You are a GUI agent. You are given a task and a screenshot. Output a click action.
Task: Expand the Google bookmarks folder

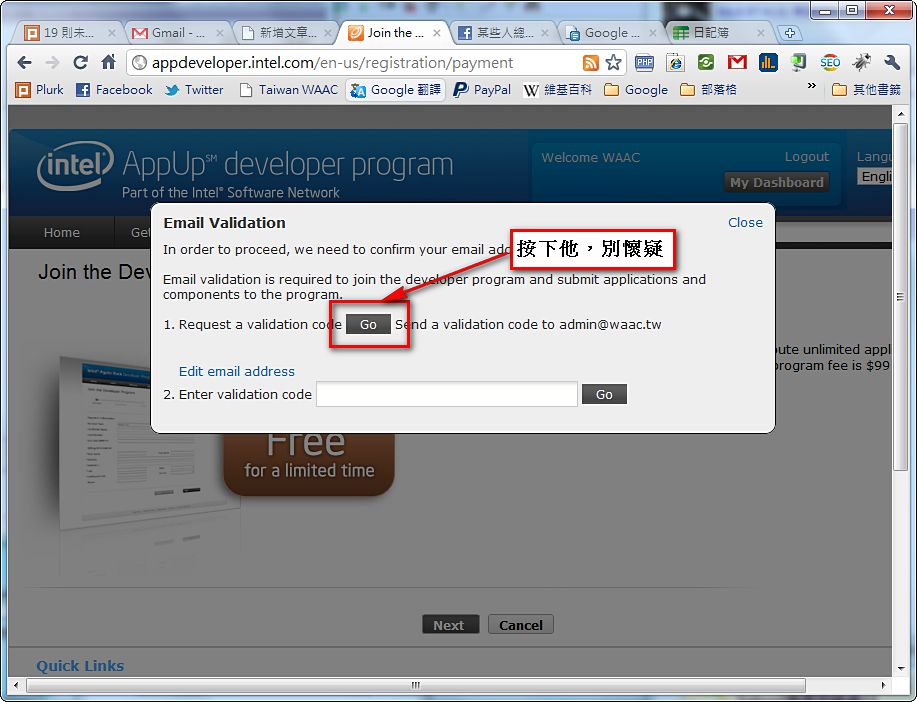click(x=636, y=90)
